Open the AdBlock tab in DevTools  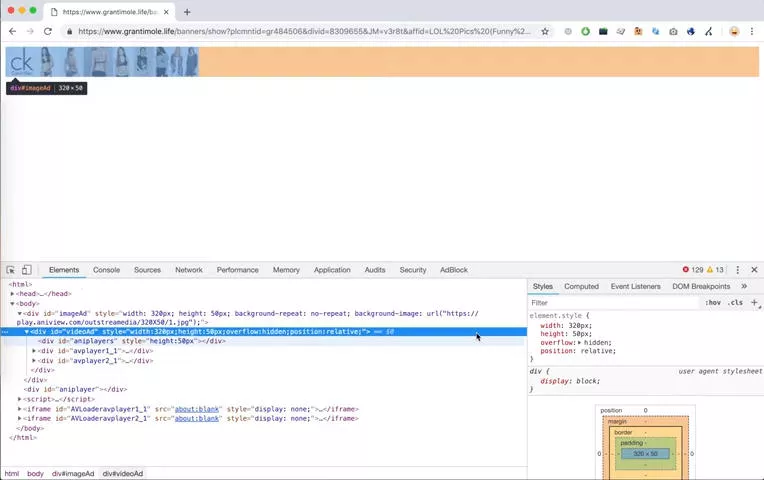pyautogui.click(x=454, y=269)
